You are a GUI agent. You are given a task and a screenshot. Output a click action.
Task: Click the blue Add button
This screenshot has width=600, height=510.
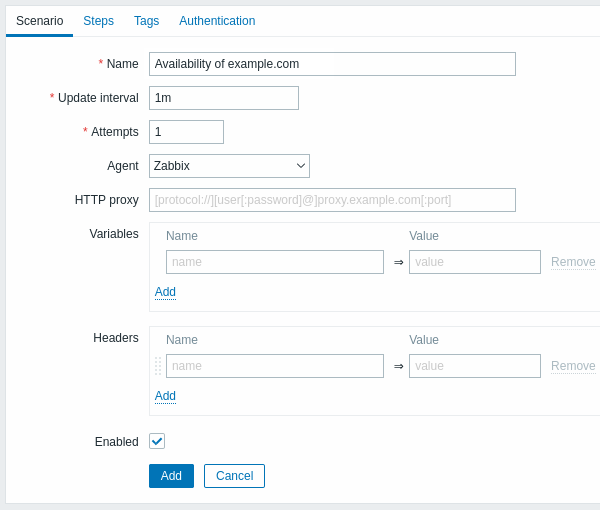tap(171, 476)
